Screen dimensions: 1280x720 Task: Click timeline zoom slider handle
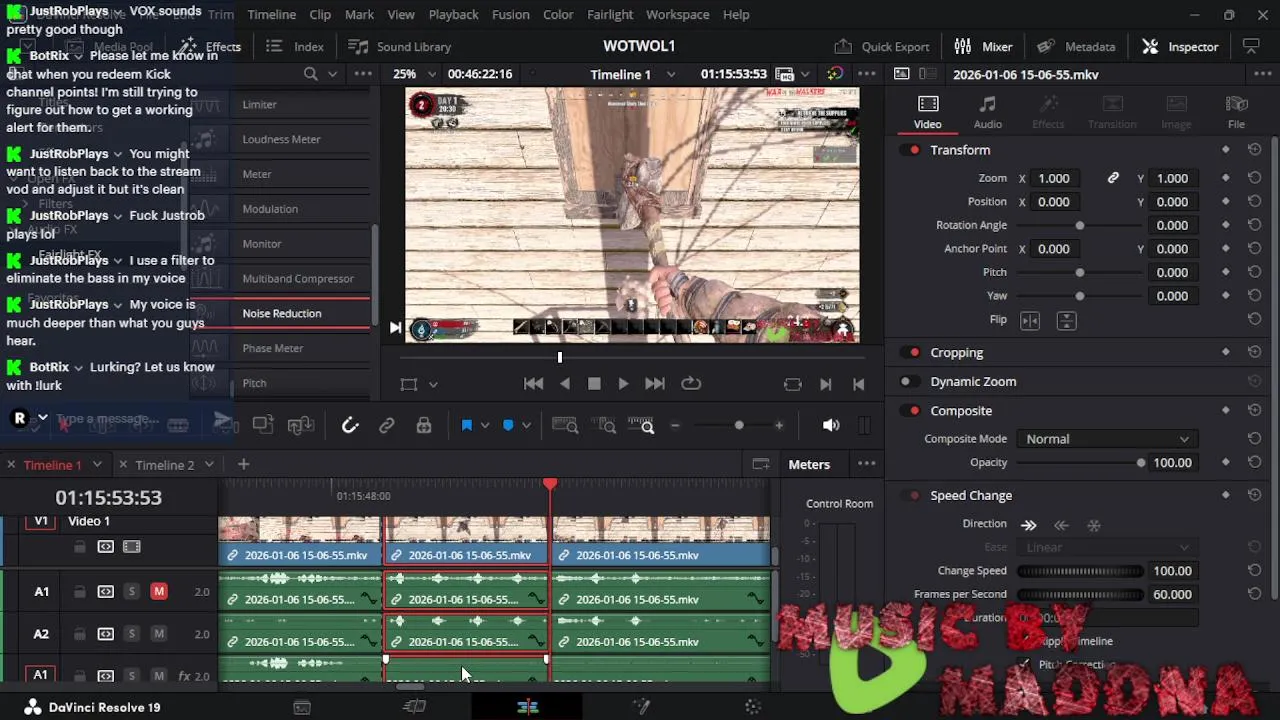pyautogui.click(x=739, y=426)
